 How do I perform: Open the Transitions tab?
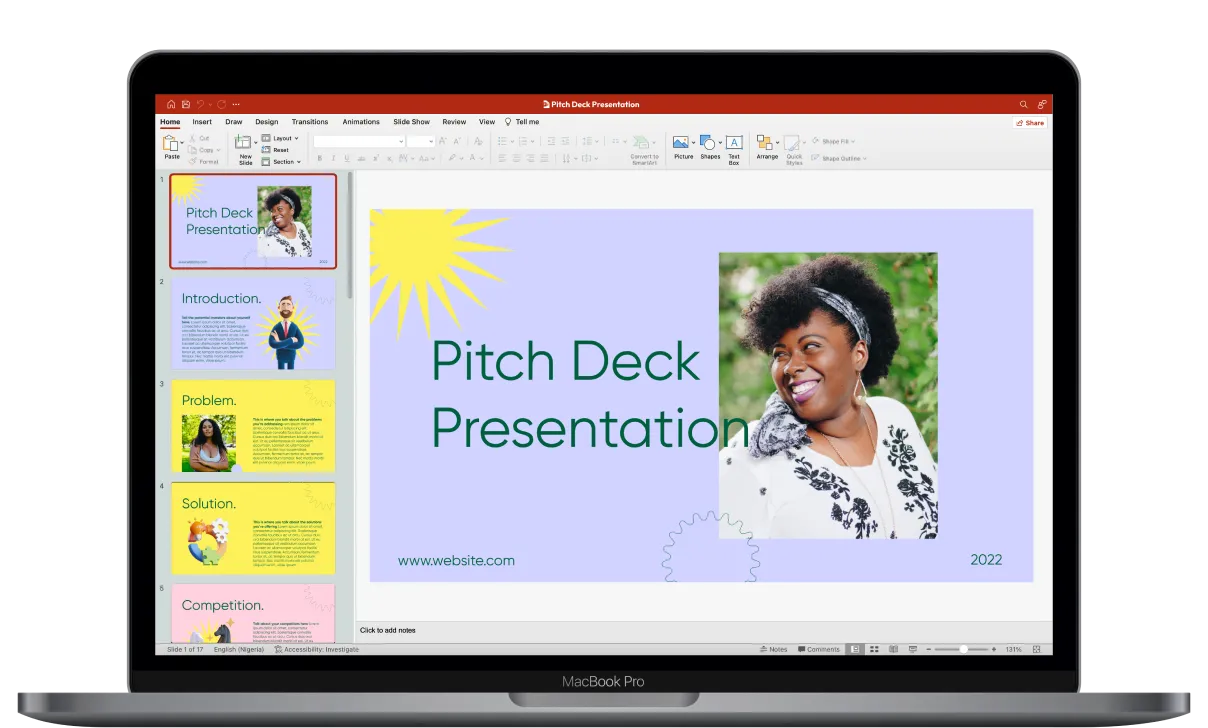(x=310, y=122)
